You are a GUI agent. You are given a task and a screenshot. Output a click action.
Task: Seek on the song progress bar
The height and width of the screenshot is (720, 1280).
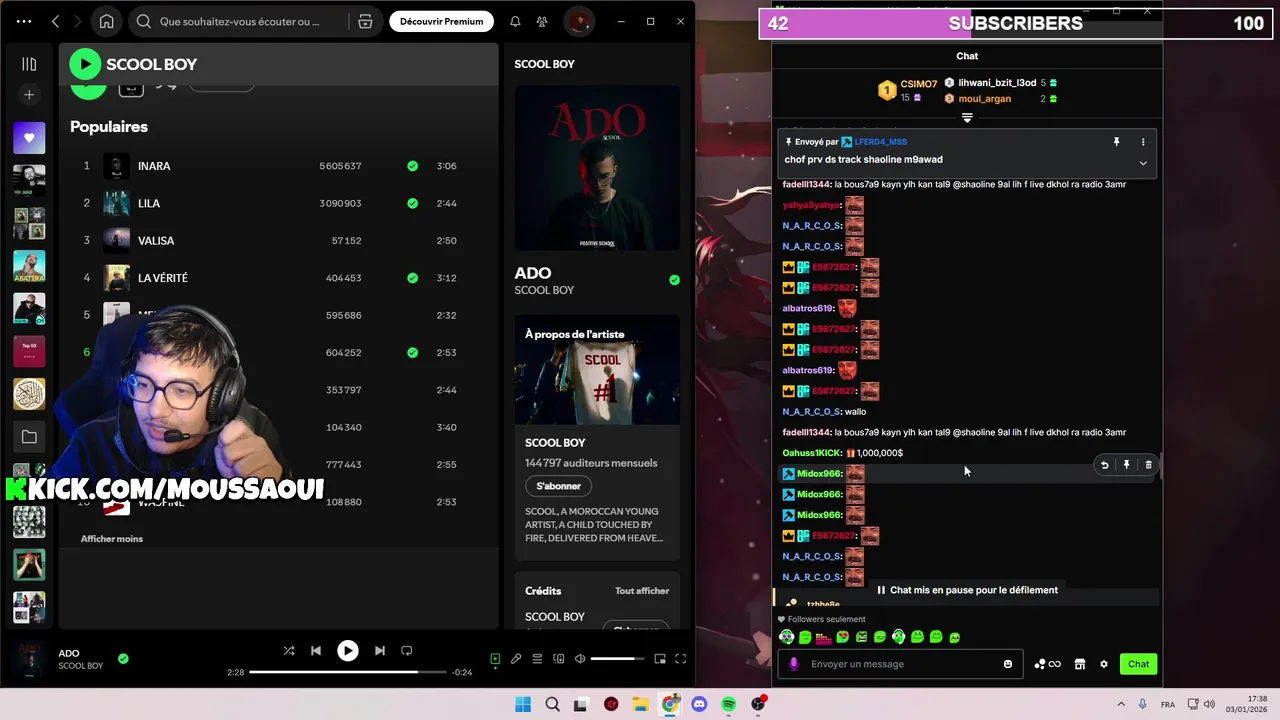point(346,672)
